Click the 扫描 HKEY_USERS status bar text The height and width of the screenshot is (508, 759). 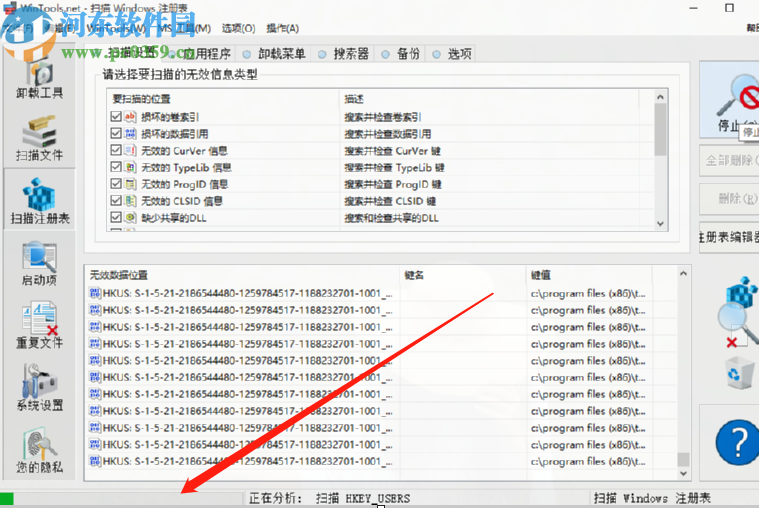363,498
